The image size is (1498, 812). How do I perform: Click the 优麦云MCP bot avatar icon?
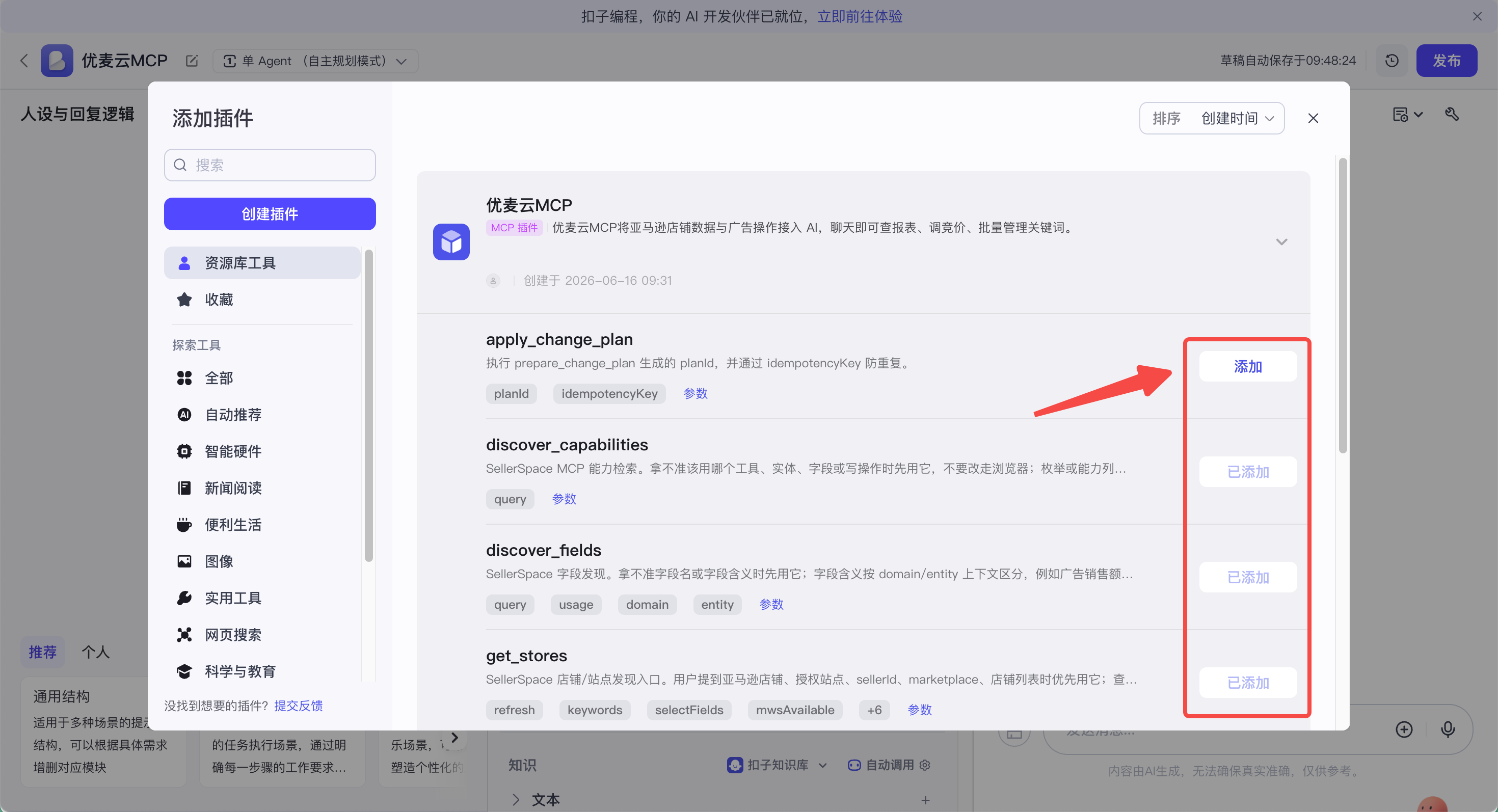click(57, 61)
